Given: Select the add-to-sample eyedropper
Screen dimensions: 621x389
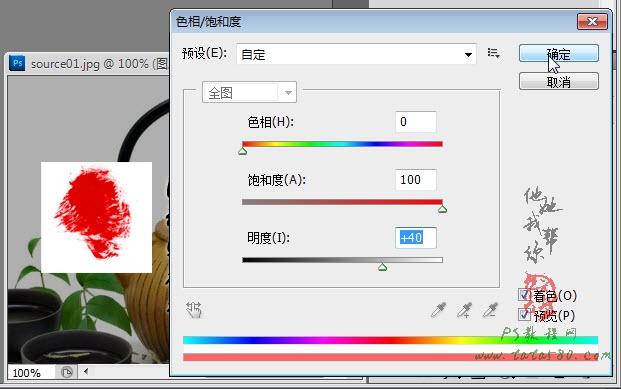Looking at the screenshot, I should (x=464, y=310).
